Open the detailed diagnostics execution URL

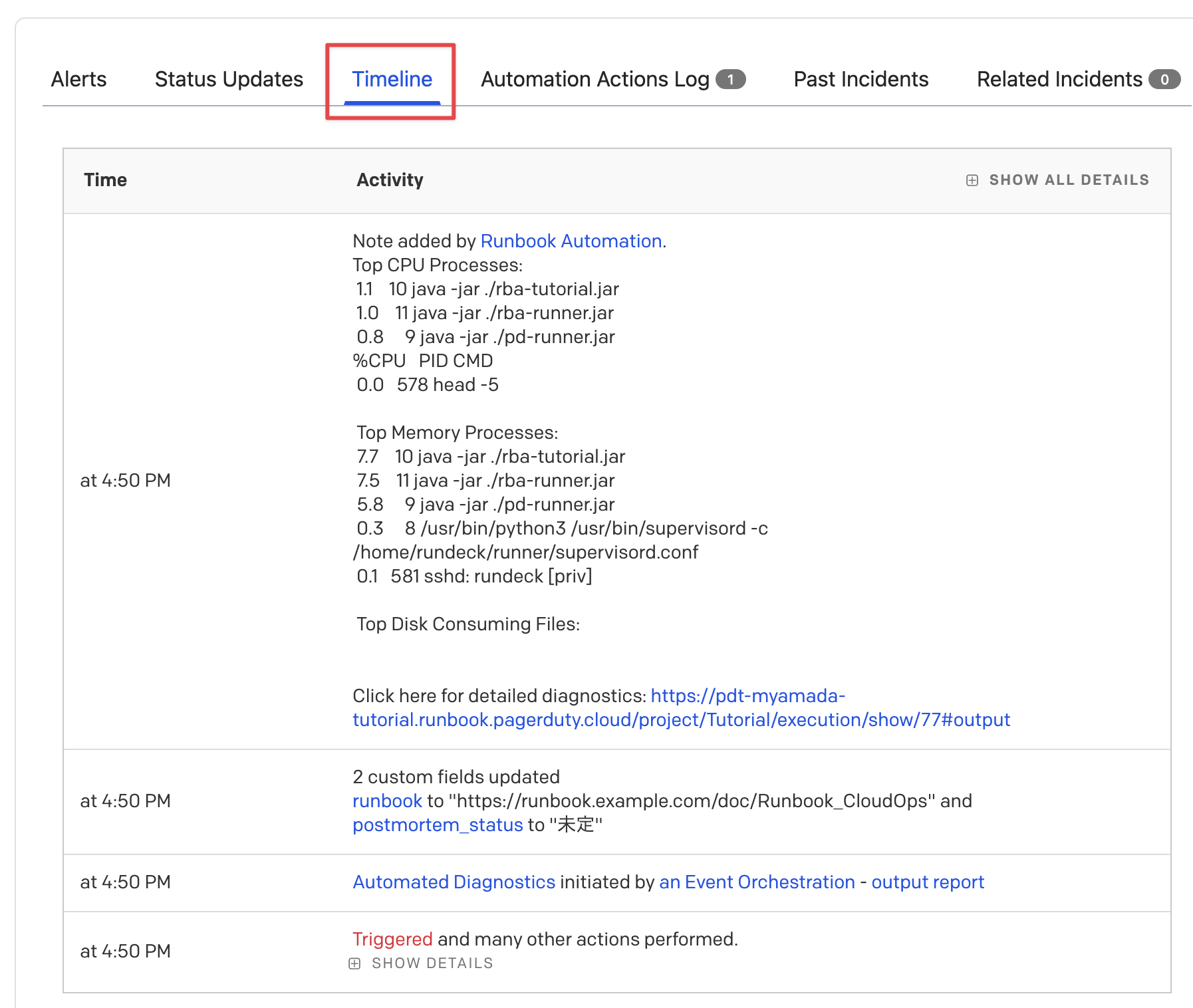point(681,707)
